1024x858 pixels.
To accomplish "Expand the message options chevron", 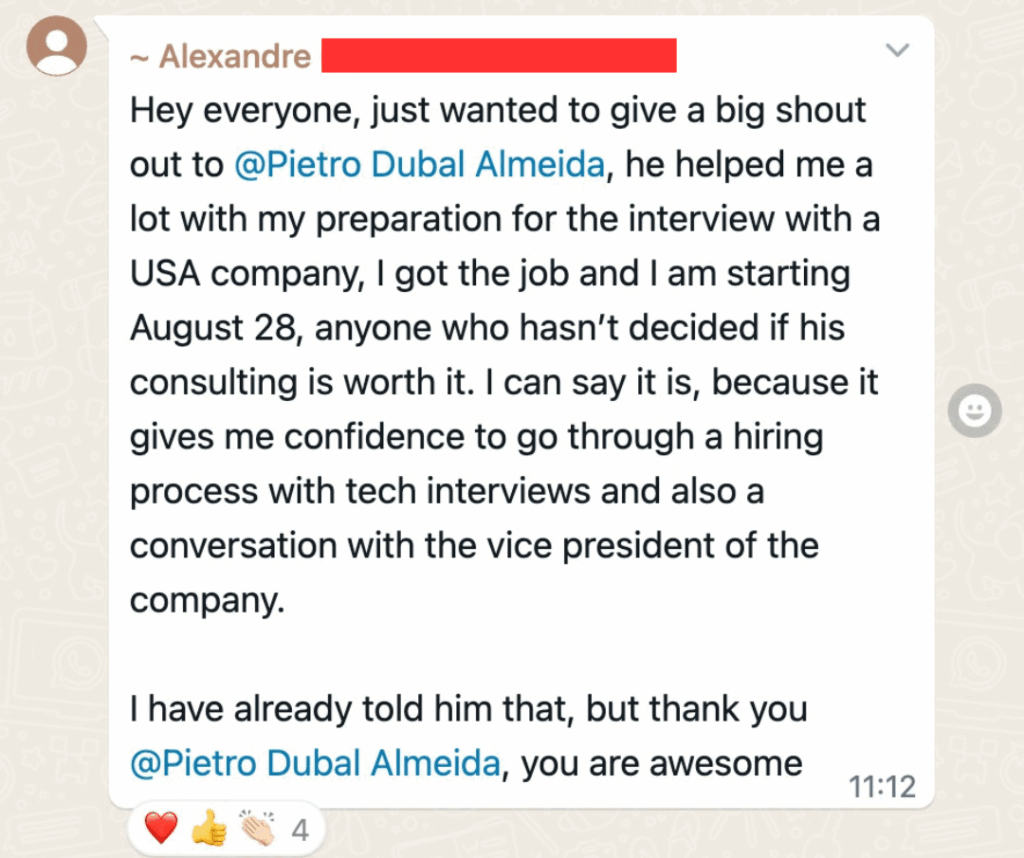I will click(x=898, y=50).
